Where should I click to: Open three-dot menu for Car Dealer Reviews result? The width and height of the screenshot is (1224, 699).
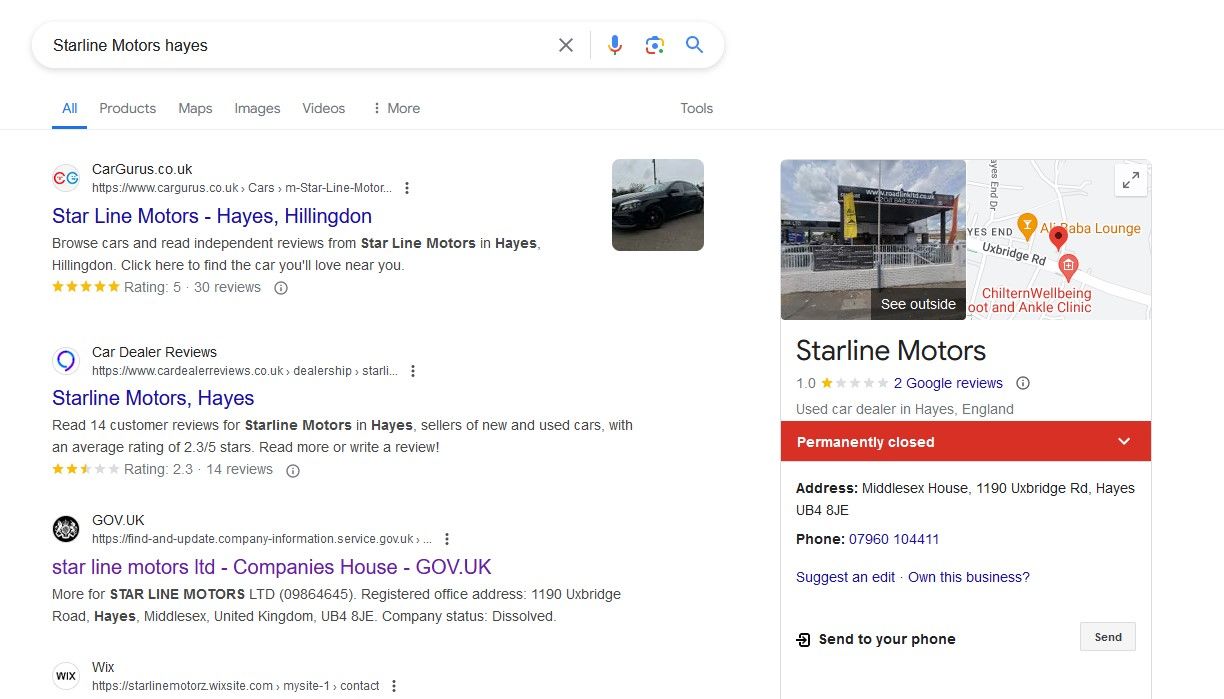tap(413, 371)
